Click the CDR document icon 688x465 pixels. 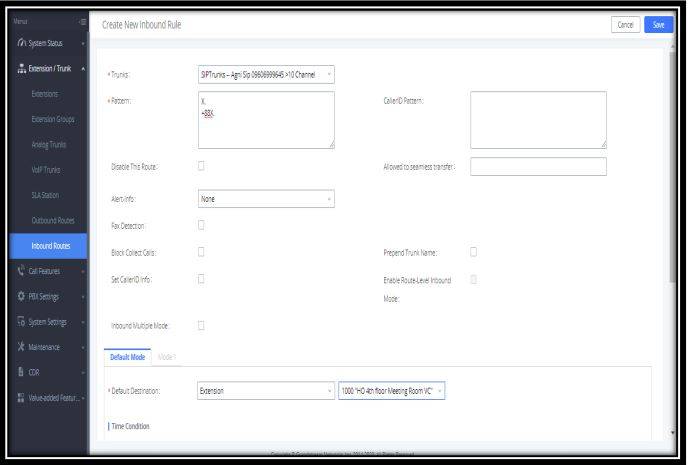point(21,372)
